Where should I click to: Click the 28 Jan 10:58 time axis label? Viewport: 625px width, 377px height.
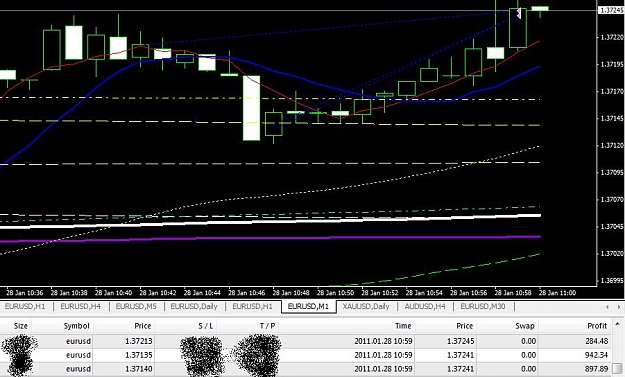click(513, 293)
